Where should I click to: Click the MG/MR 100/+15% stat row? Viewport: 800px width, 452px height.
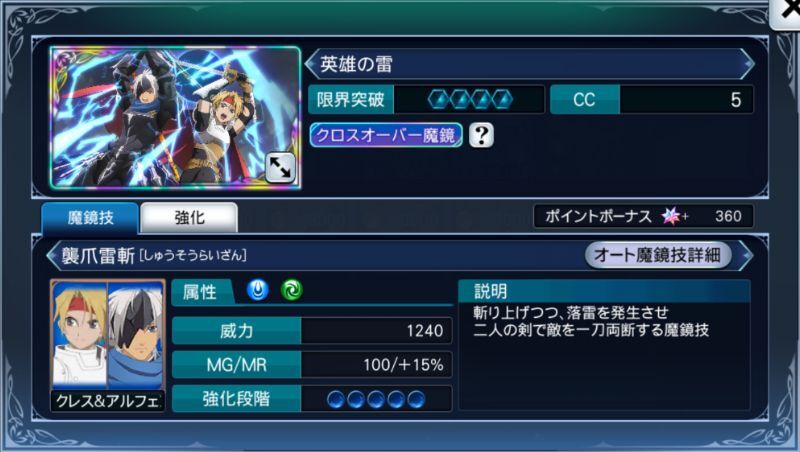[312, 365]
